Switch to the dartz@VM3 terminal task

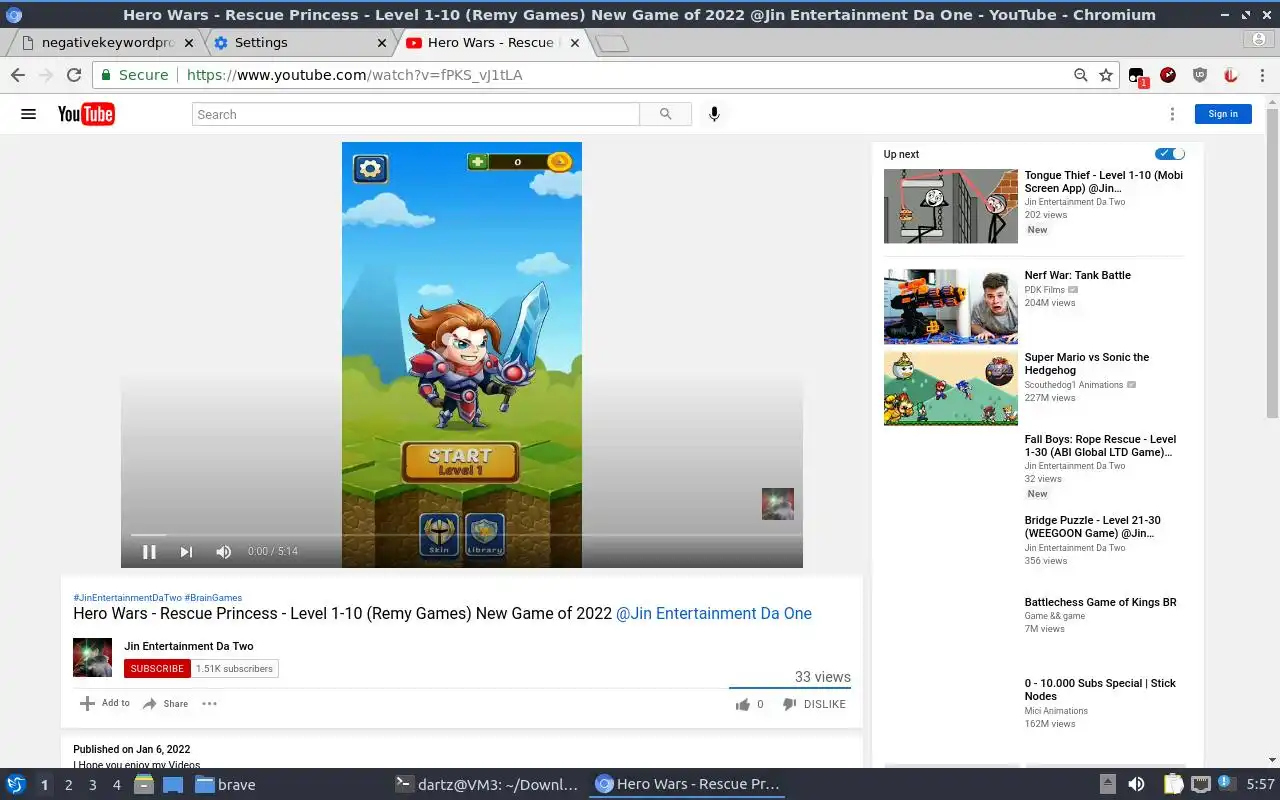488,785
